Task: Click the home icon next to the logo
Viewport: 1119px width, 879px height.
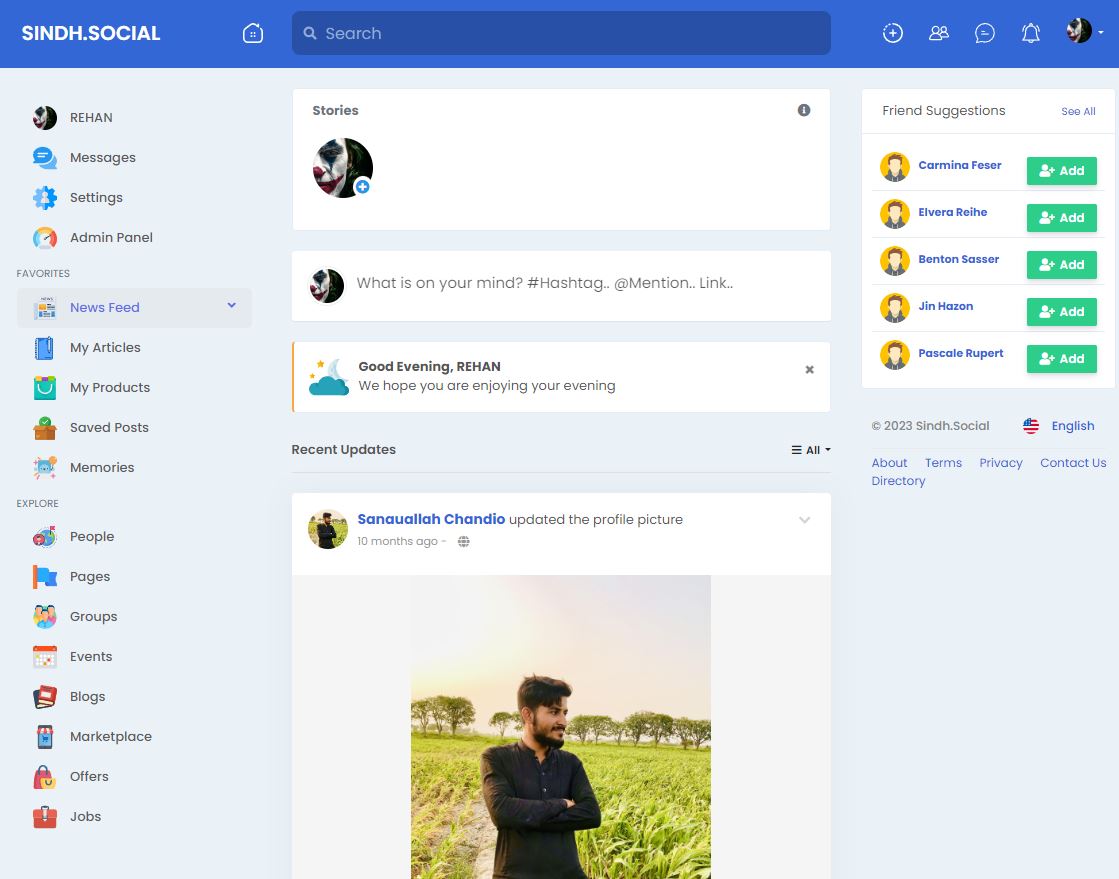Action: click(252, 32)
